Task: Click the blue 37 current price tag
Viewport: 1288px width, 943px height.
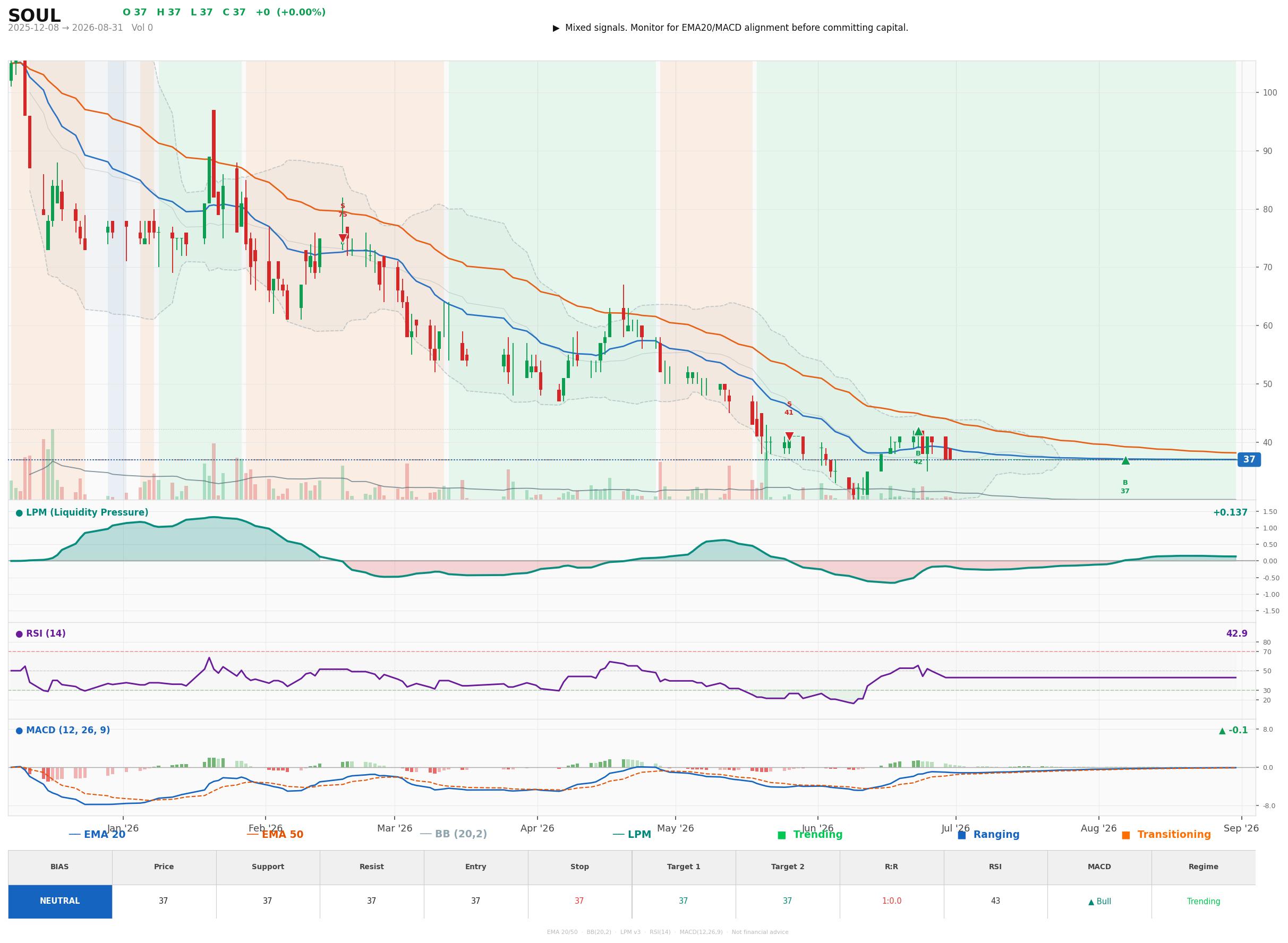Action: coord(1249,459)
